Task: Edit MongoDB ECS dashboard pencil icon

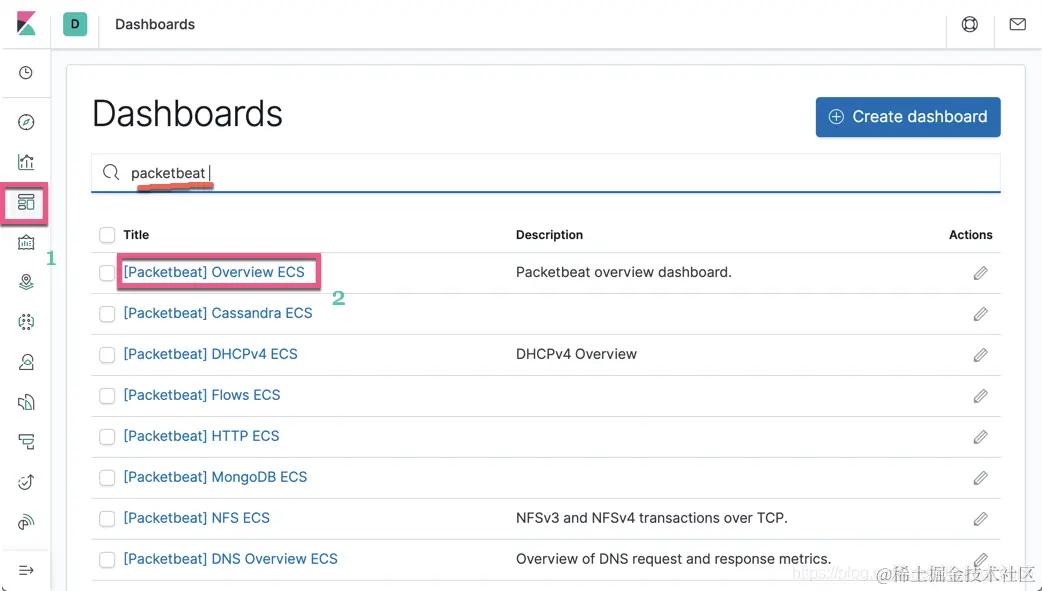Action: click(x=980, y=478)
